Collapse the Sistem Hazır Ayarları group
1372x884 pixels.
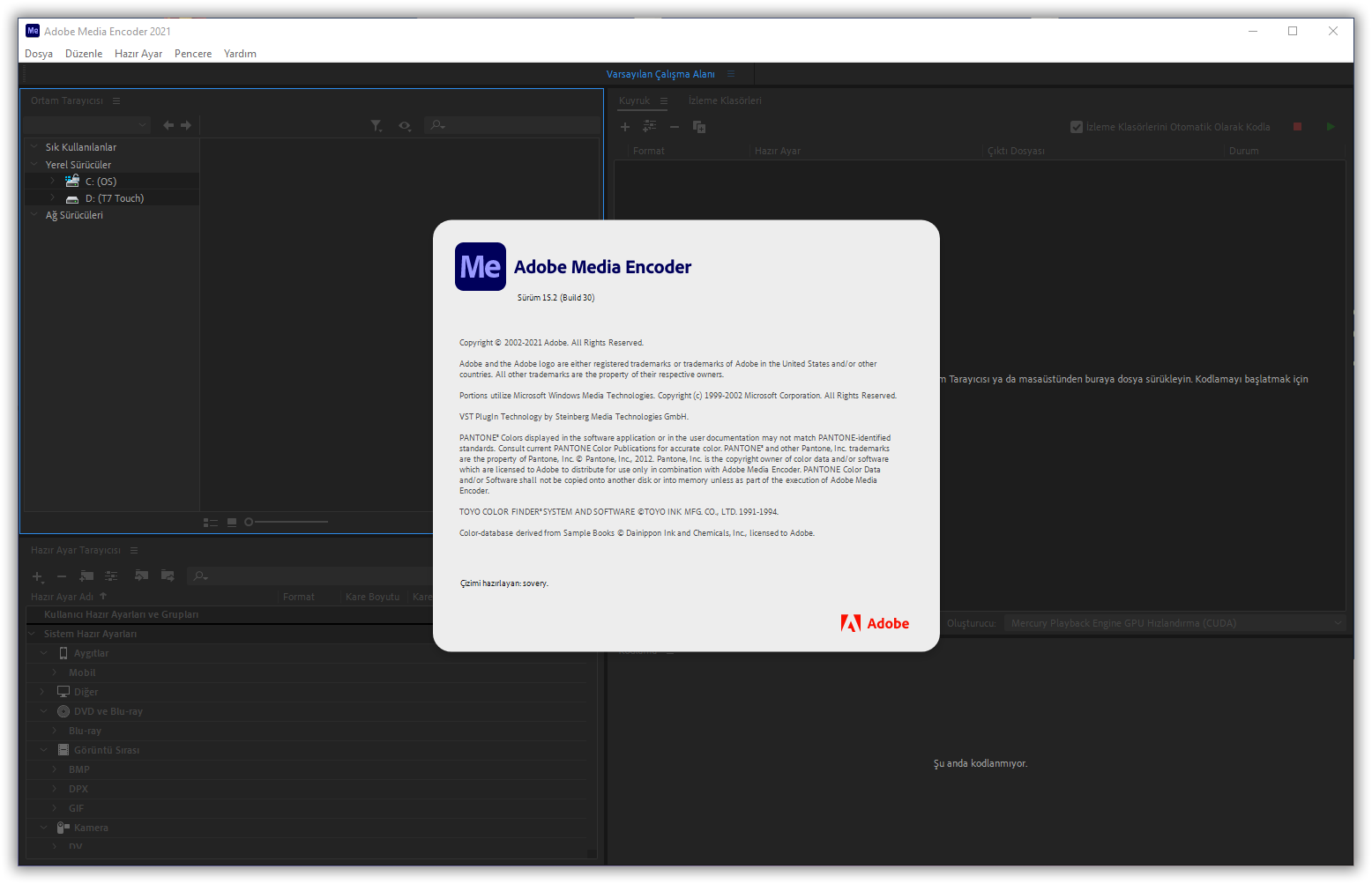pos(33,634)
